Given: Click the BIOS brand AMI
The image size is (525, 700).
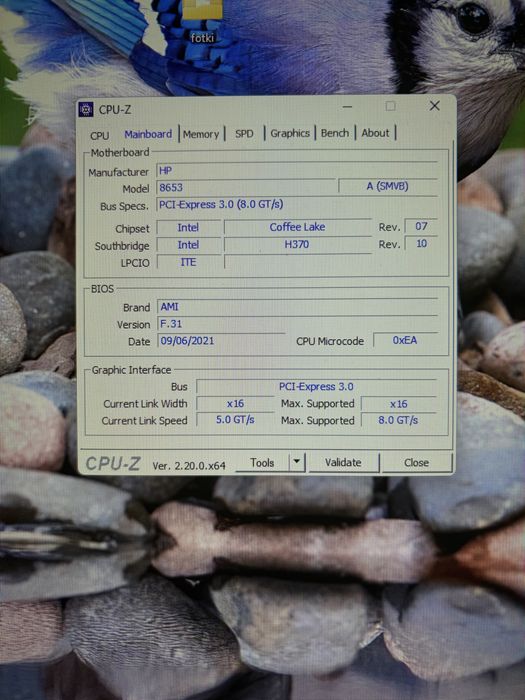Looking at the screenshot, I should point(297,307).
